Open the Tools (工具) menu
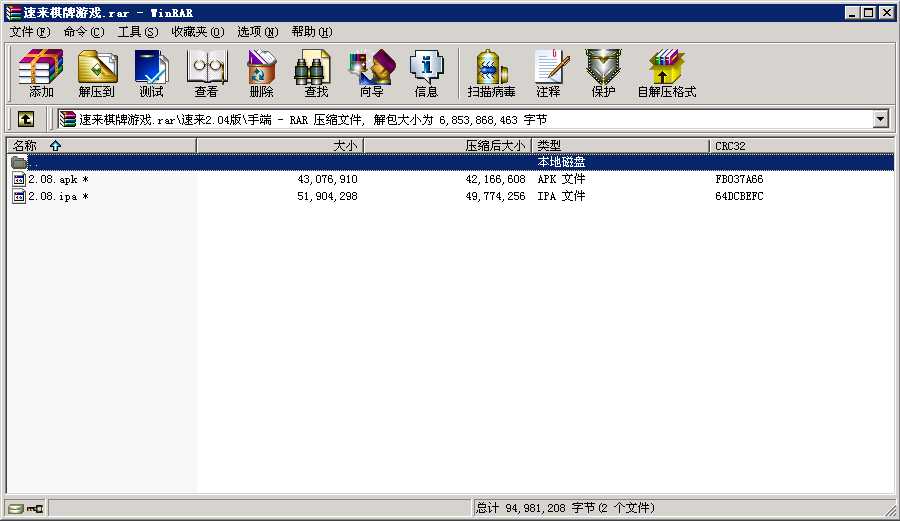Image resolution: width=900 pixels, height=521 pixels. tap(138, 32)
